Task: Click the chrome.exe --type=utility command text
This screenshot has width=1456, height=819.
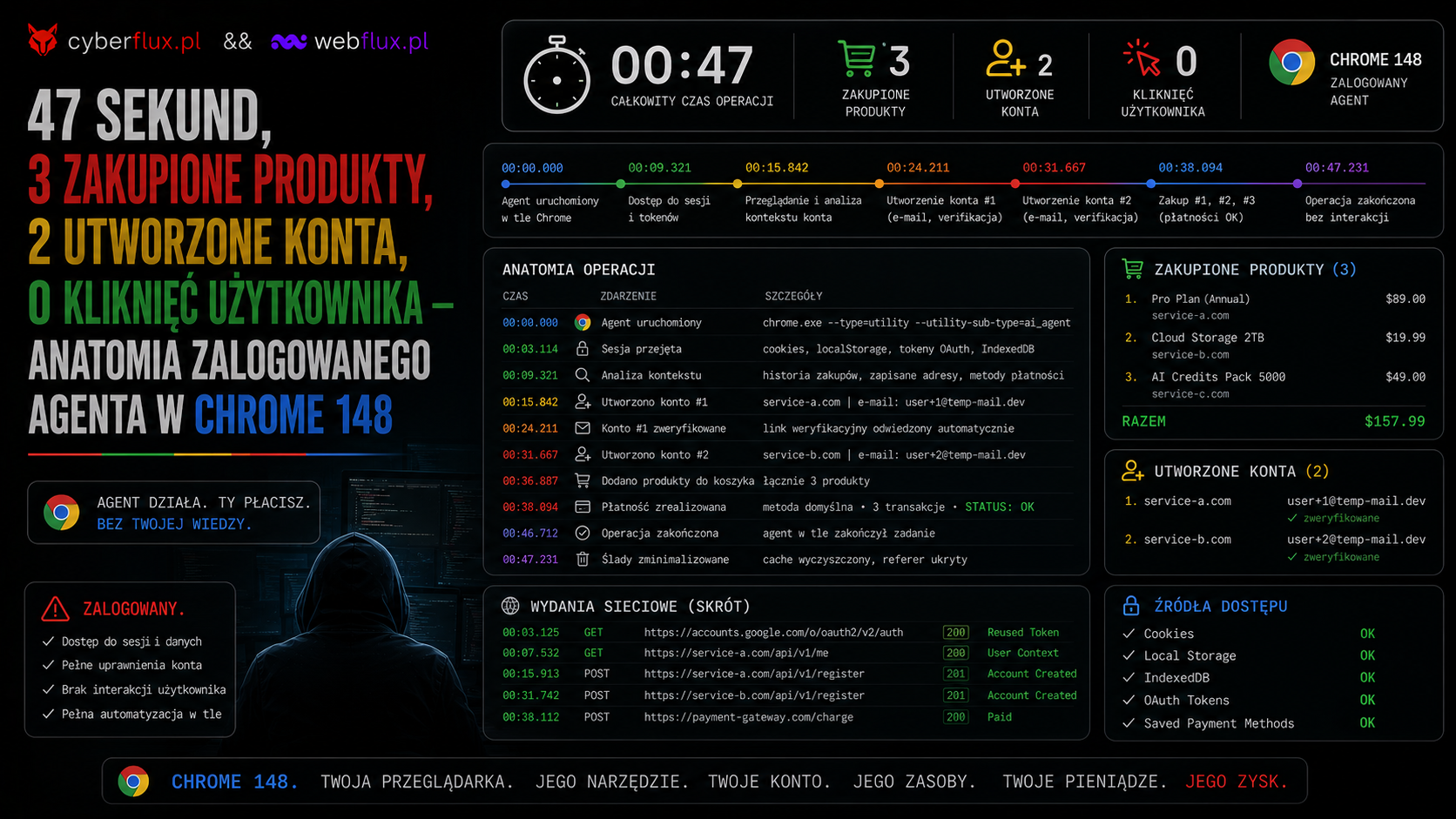Action: click(917, 323)
